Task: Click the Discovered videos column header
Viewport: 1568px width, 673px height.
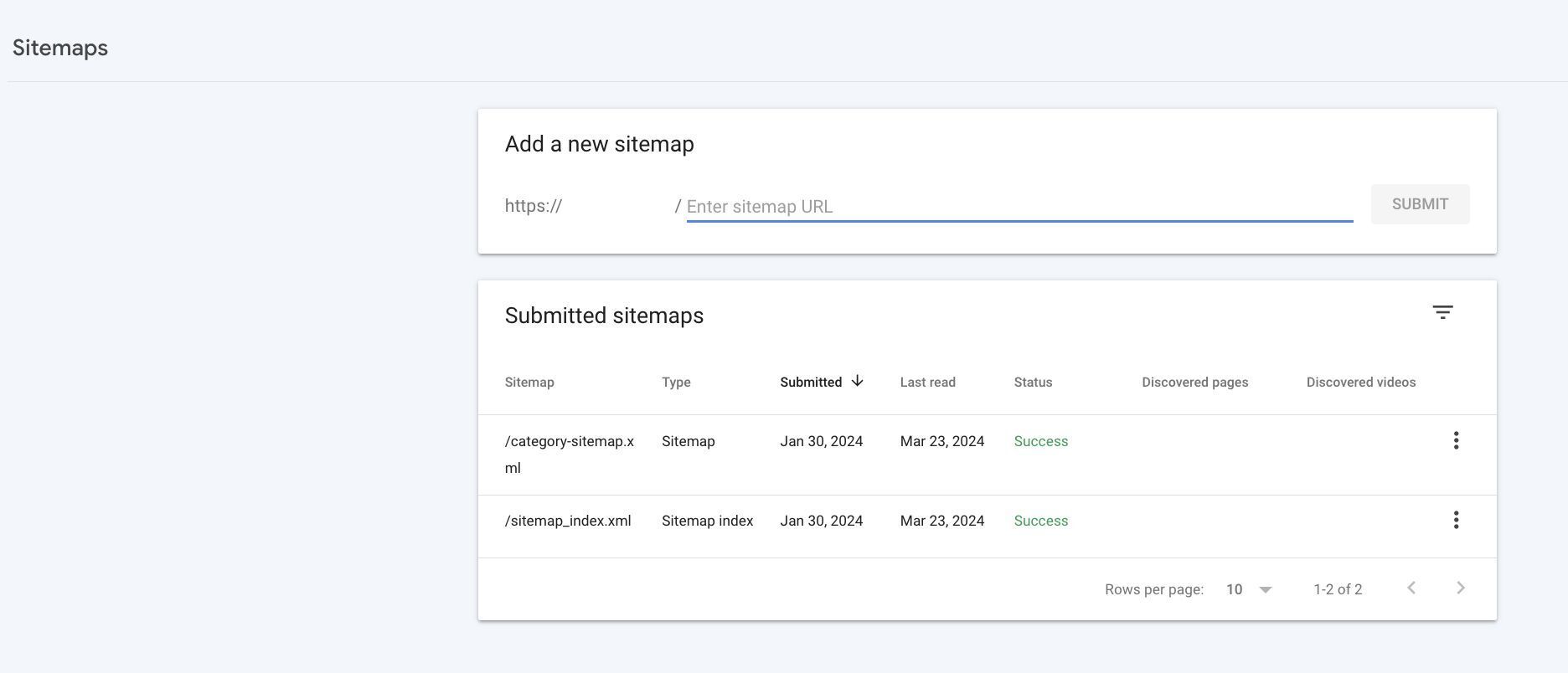Action: [1360, 383]
